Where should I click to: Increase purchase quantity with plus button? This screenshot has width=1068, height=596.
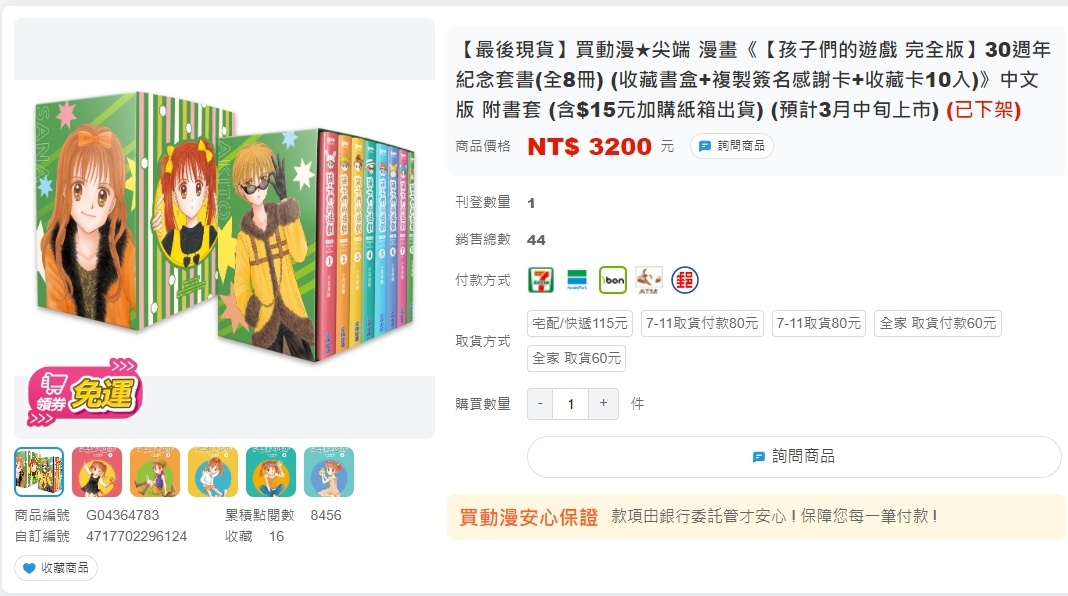pyautogui.click(x=603, y=404)
